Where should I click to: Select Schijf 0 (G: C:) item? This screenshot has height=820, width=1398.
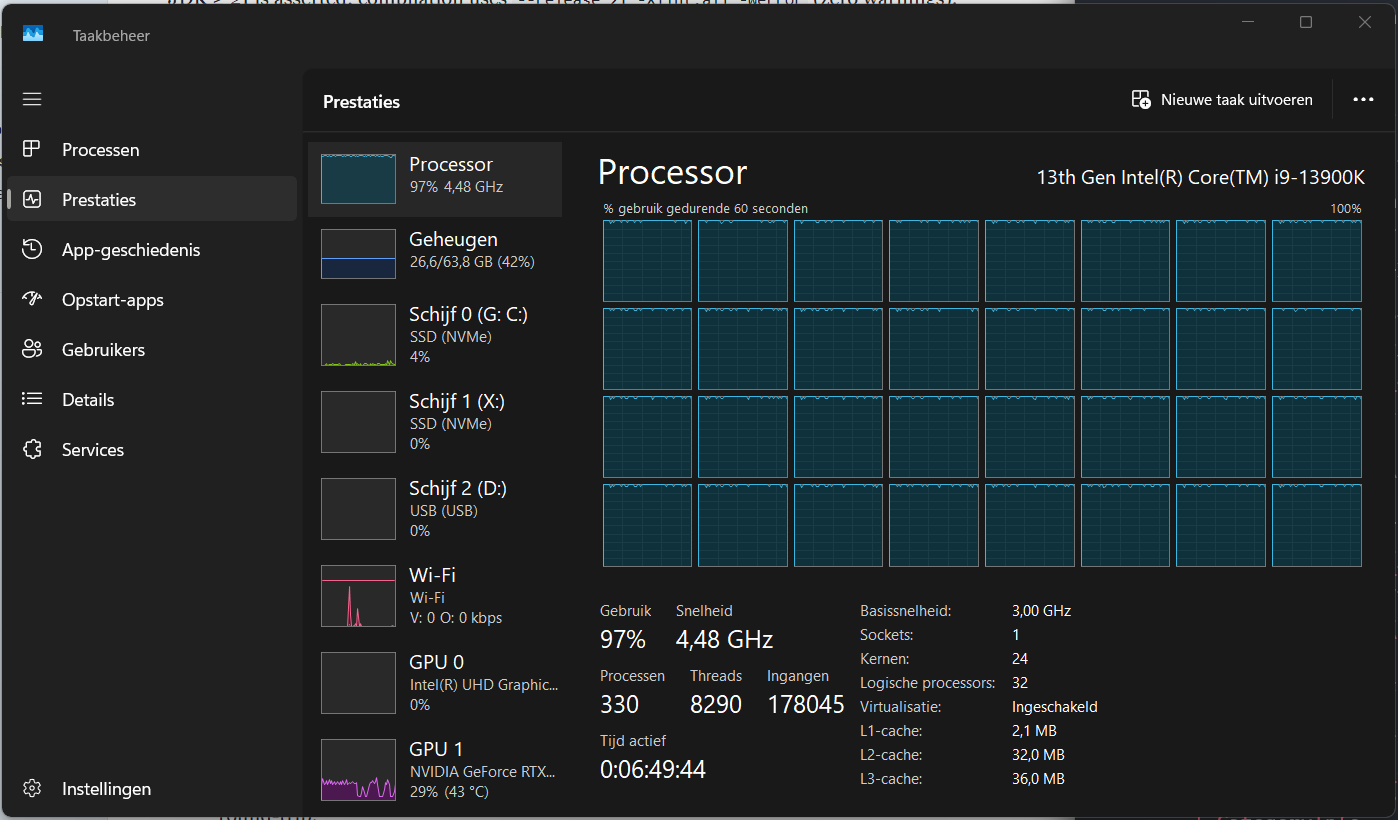435,335
